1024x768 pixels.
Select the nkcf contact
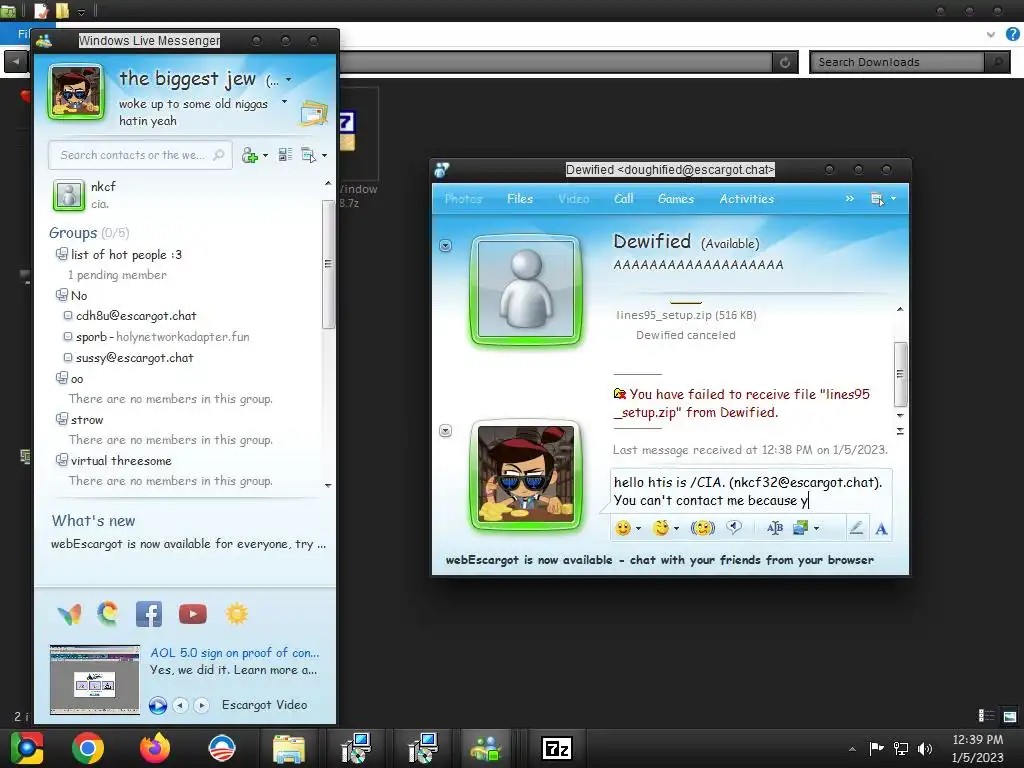click(x=103, y=187)
